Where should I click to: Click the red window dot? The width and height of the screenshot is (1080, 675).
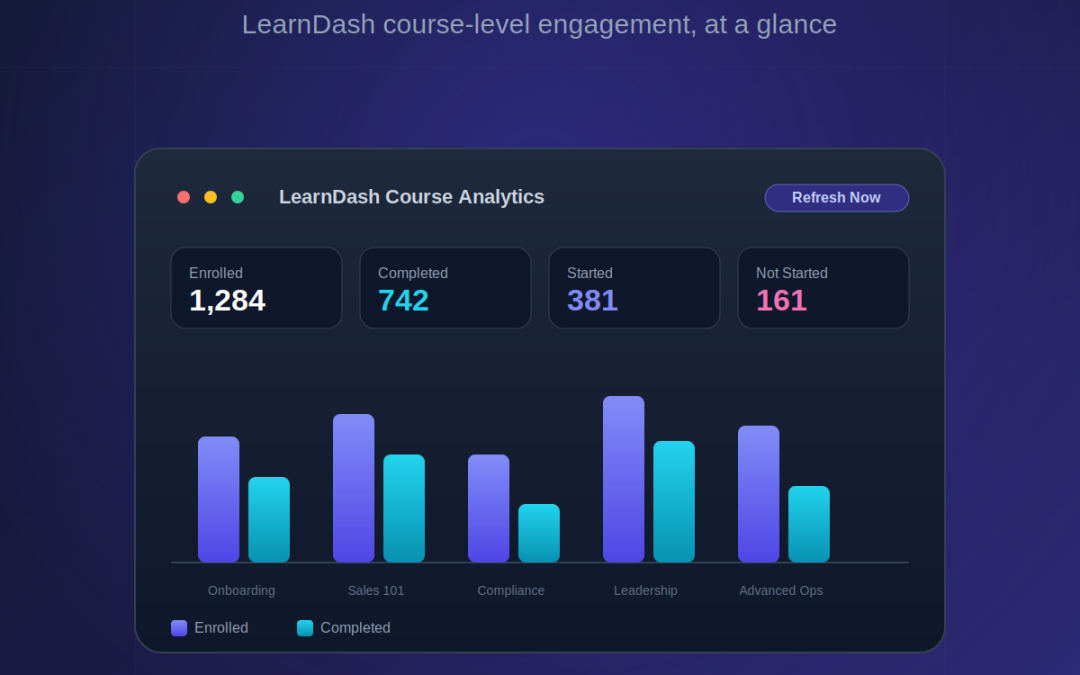click(x=183, y=197)
